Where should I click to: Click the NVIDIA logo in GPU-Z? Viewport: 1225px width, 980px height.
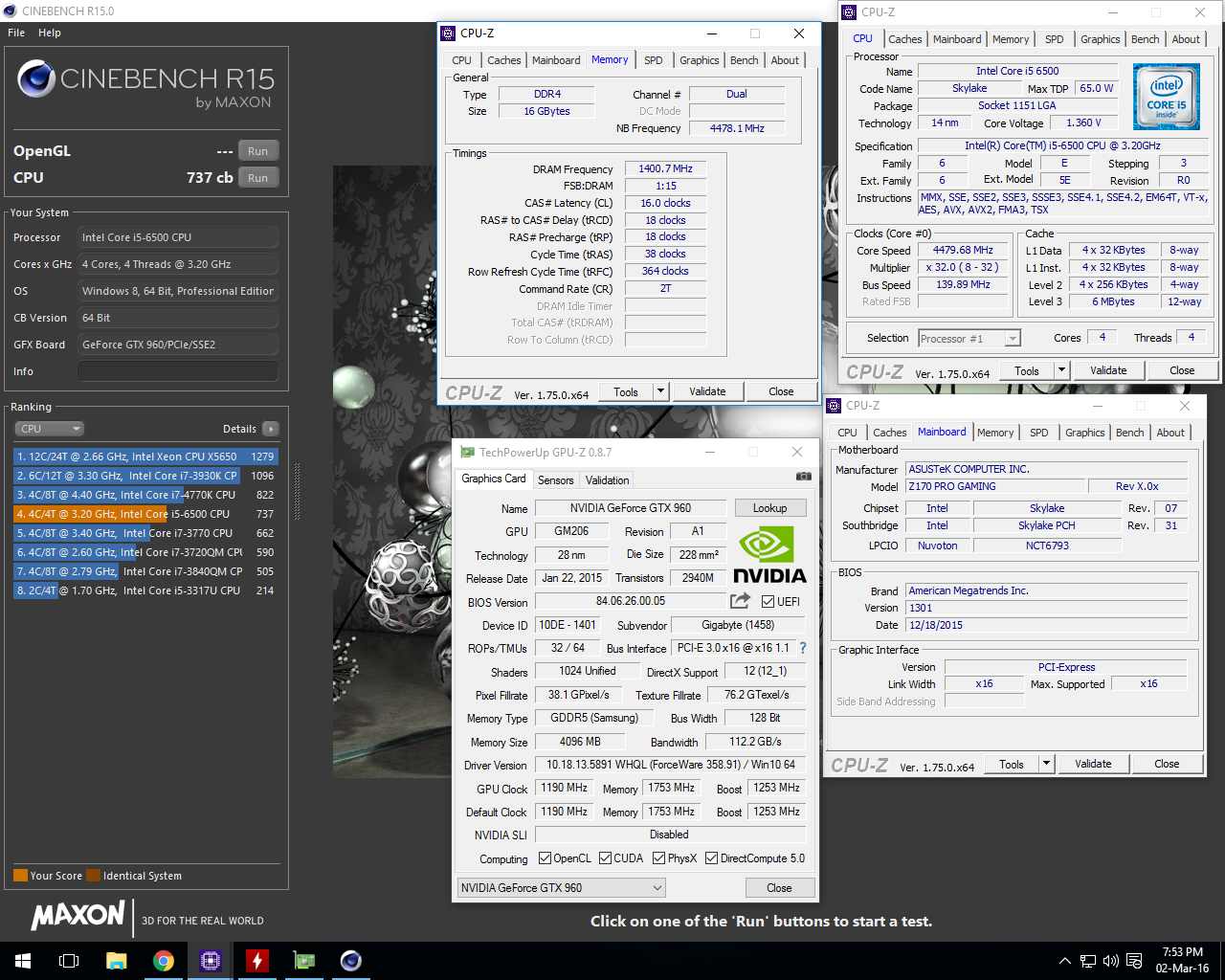coord(769,557)
